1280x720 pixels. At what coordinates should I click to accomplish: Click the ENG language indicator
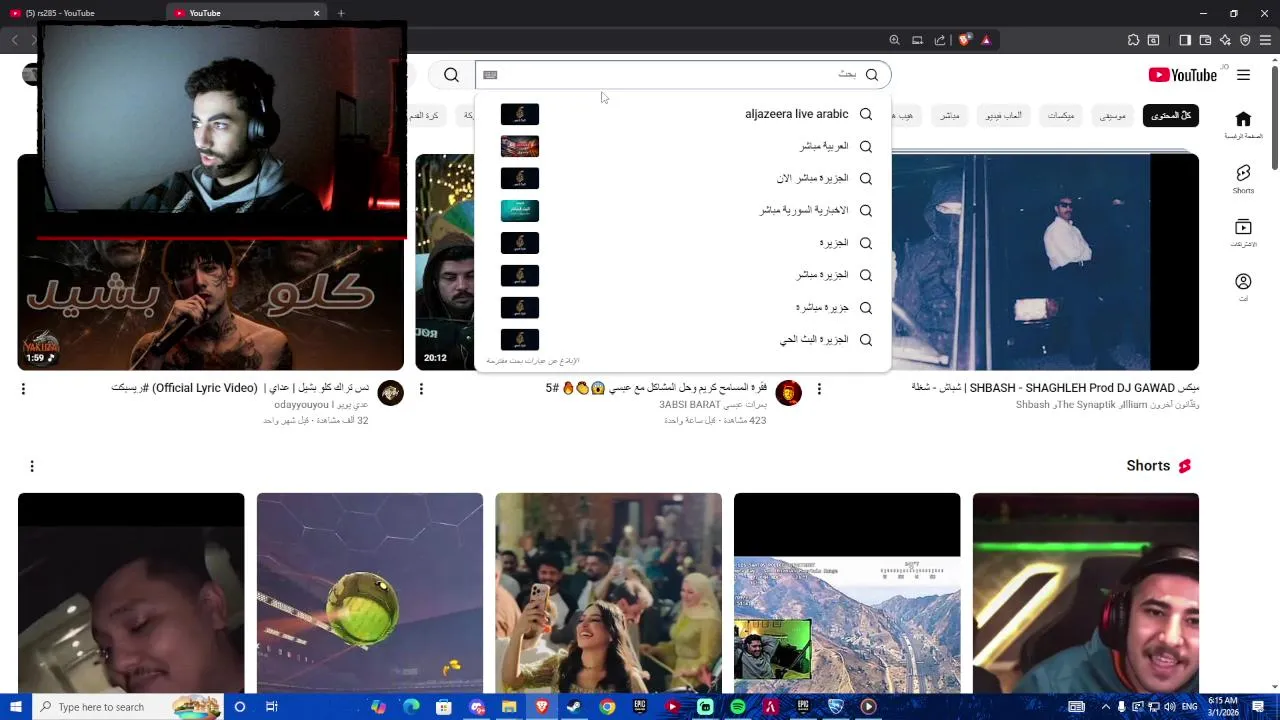coord(1190,707)
